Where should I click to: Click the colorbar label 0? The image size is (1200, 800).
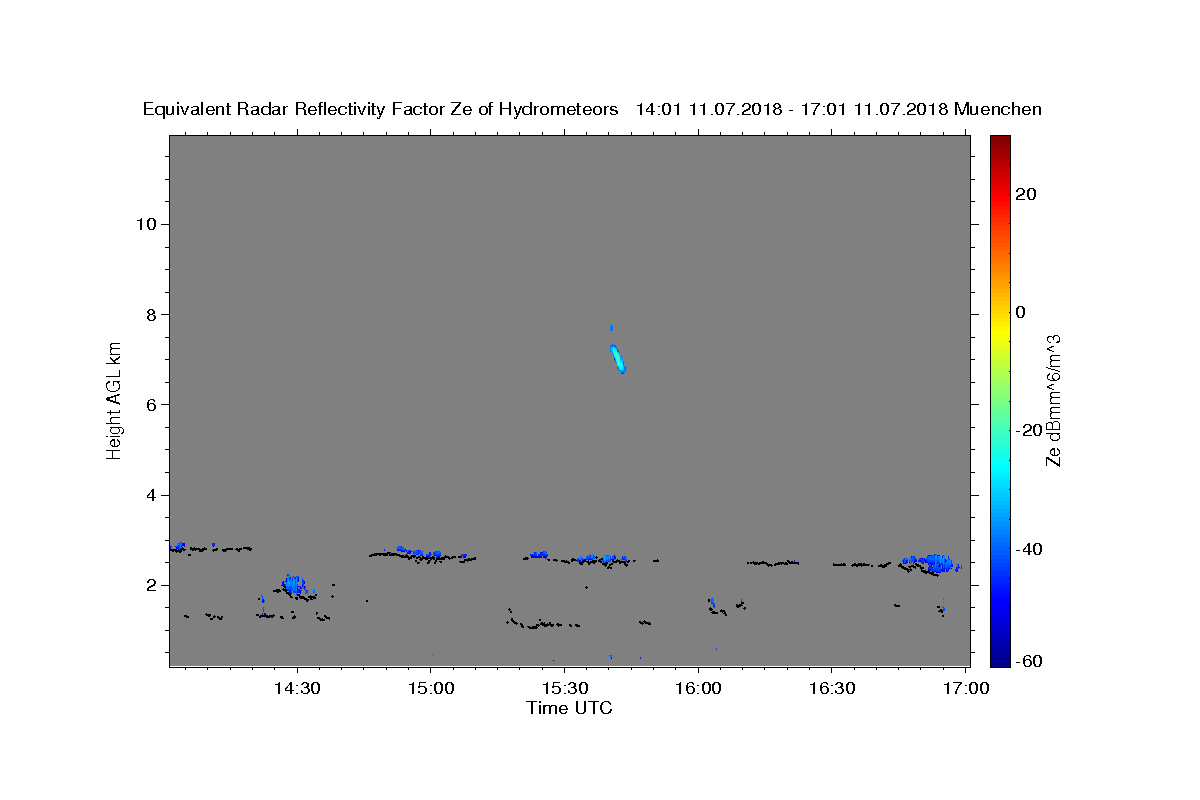[1020, 312]
